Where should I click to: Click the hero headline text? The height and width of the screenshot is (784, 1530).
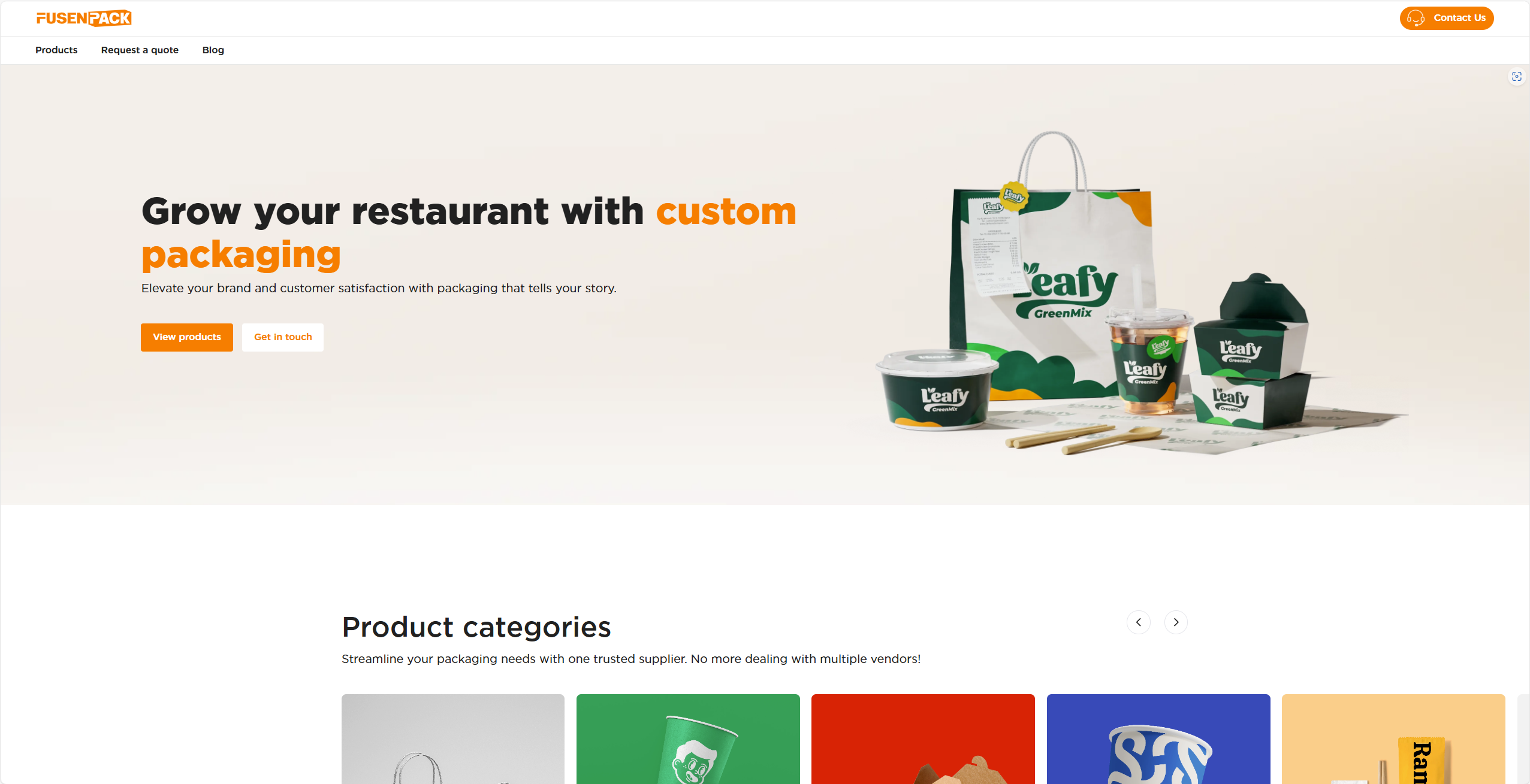pyautogui.click(x=469, y=232)
